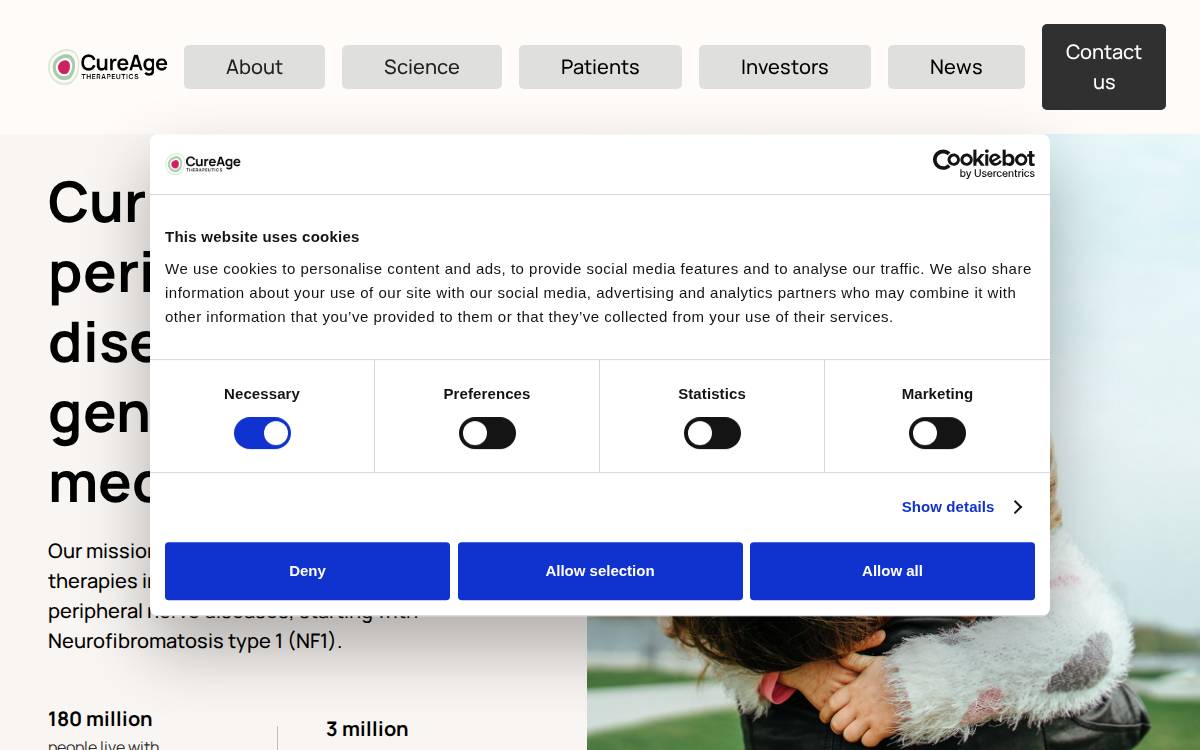This screenshot has height=750, width=1200.
Task: Expand cookie details chevron arrow
Action: pos(1017,507)
